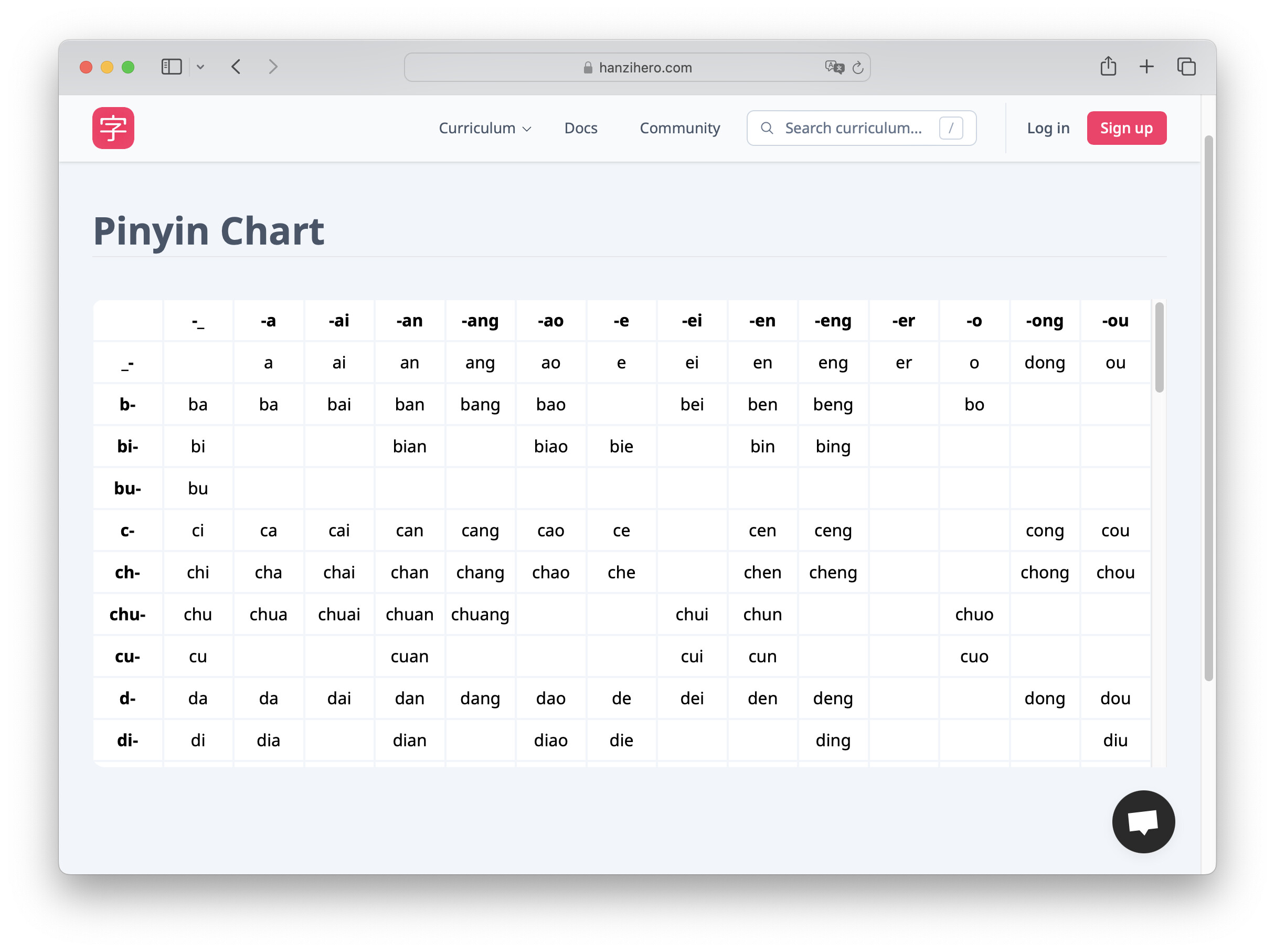Select the 'eng' cell in first row
1275x952 pixels.
coord(833,363)
